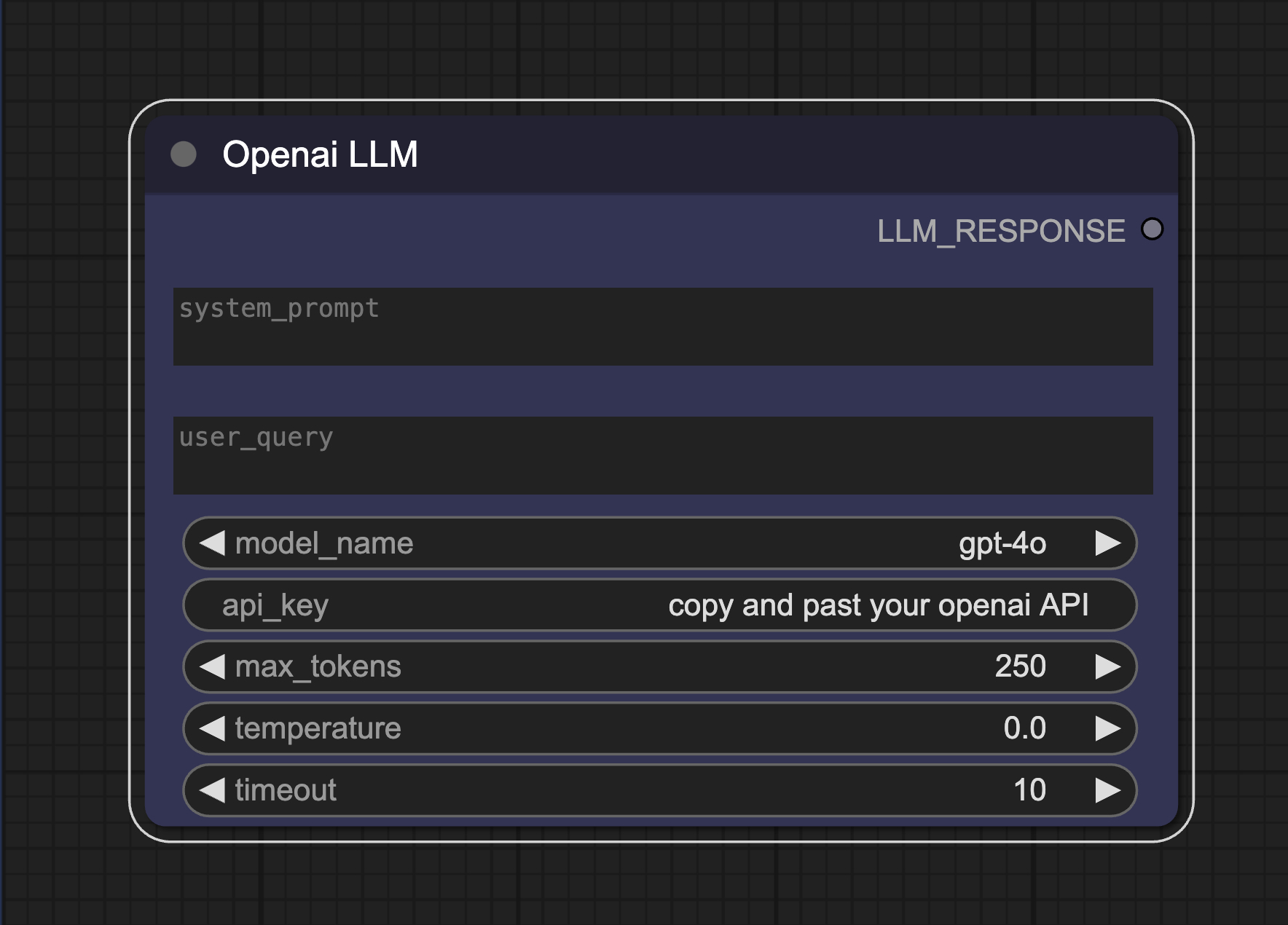Increase the max_tokens value

(1108, 666)
